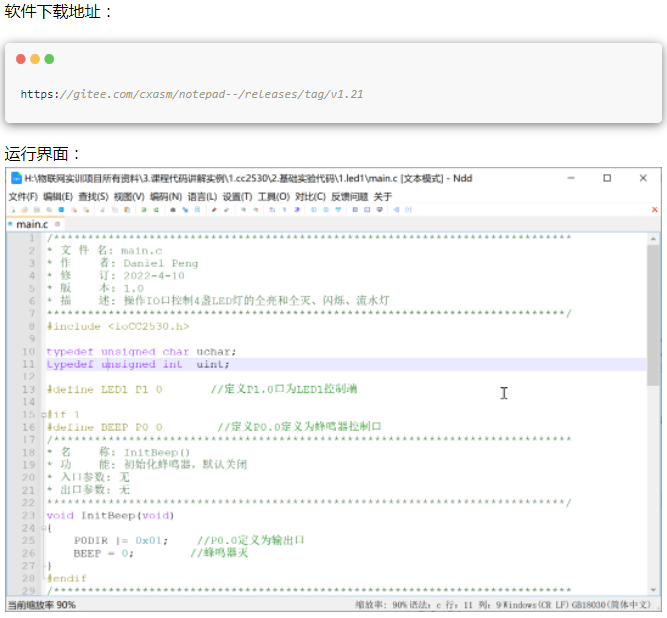Open the 设置(T) menu
The width and height of the screenshot is (667, 618).
click(237, 197)
